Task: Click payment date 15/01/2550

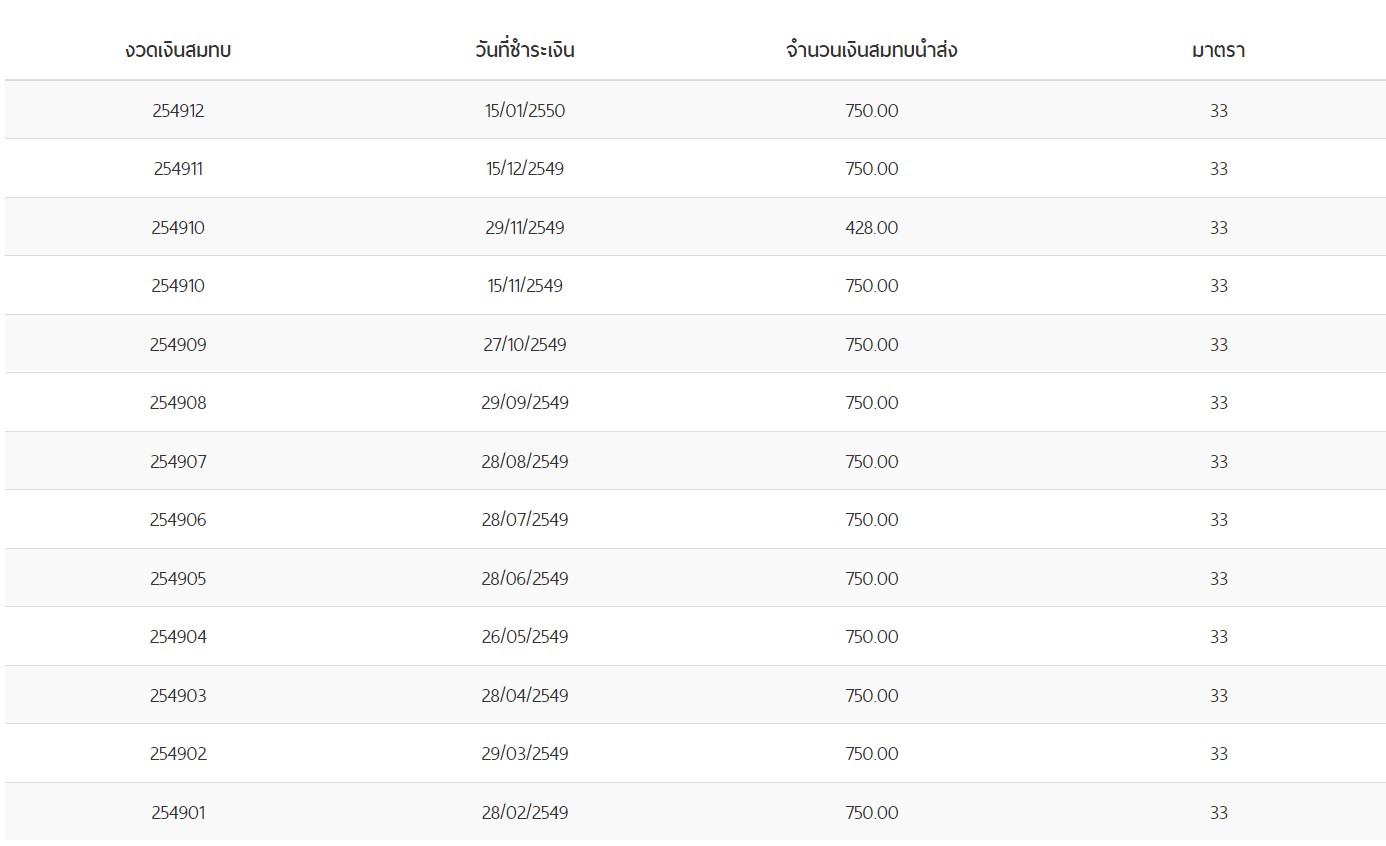Action: click(x=525, y=111)
